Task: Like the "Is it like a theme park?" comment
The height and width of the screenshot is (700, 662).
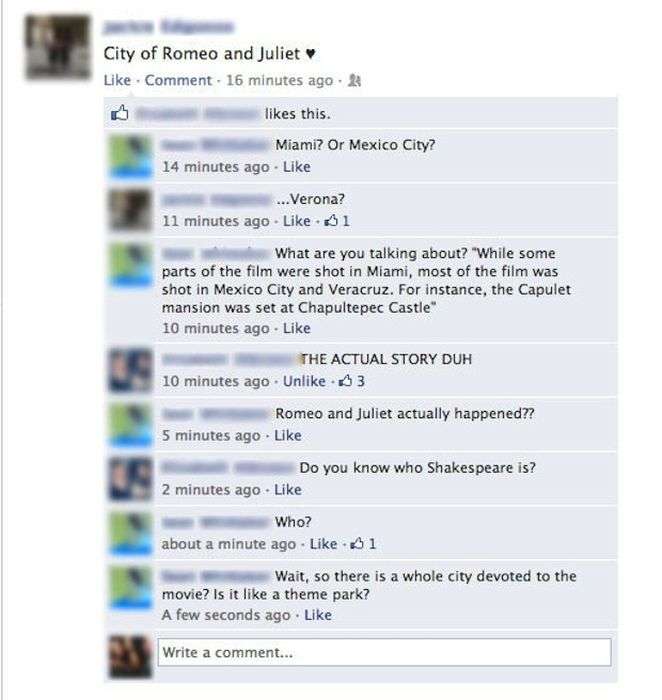Action: (x=318, y=615)
